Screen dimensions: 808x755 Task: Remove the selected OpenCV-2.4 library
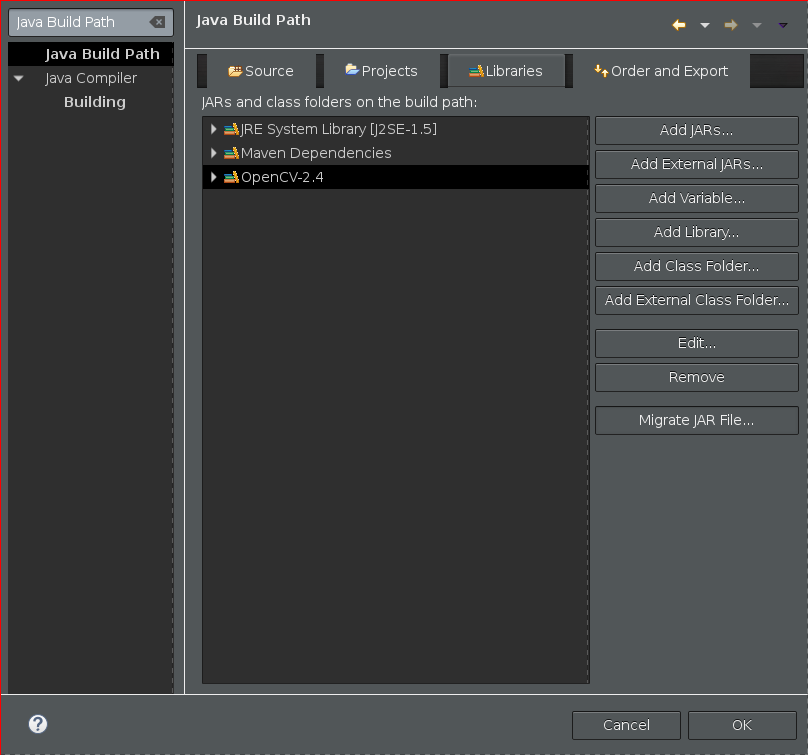pos(696,377)
